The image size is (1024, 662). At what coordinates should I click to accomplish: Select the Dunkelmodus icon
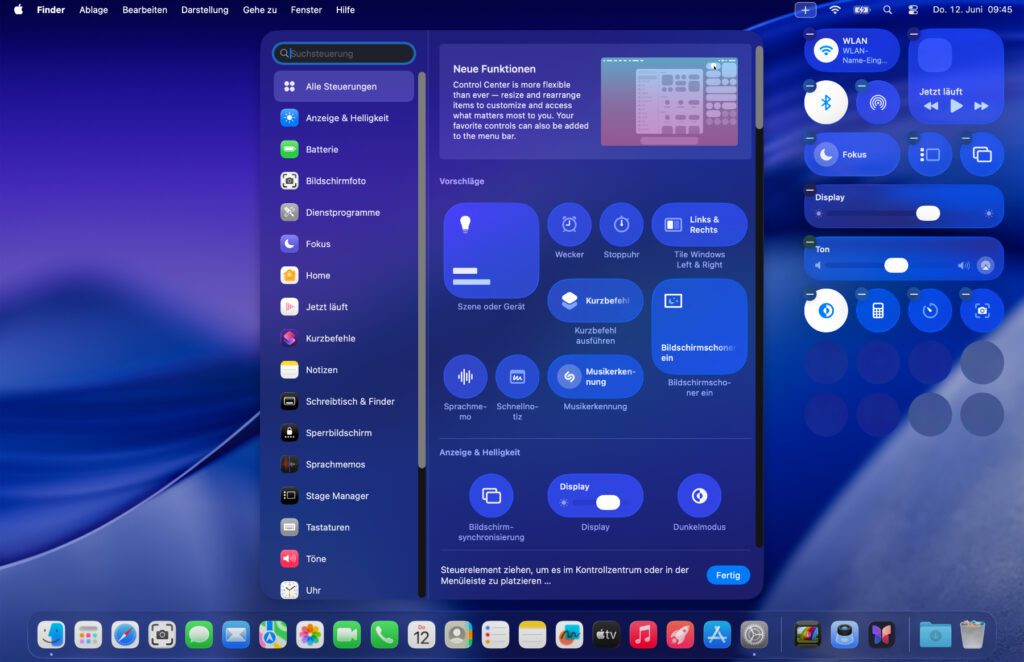coord(699,495)
